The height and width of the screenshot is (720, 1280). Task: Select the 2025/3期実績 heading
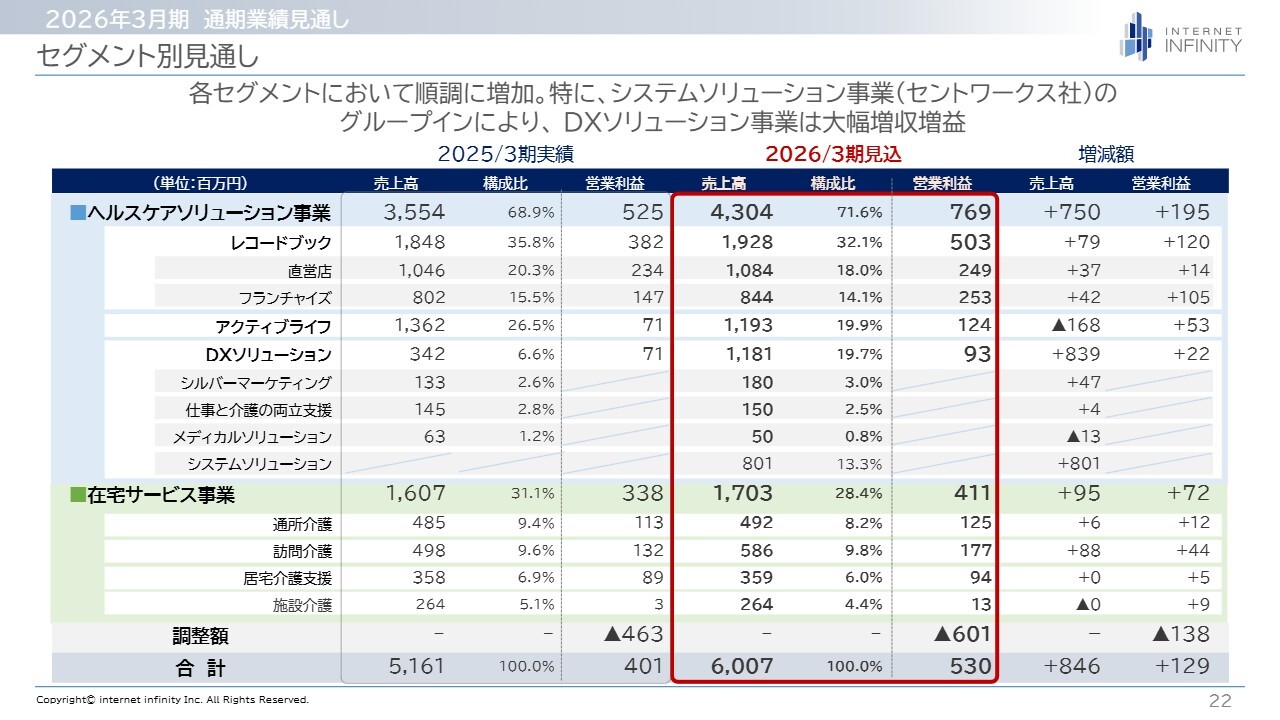pos(505,155)
